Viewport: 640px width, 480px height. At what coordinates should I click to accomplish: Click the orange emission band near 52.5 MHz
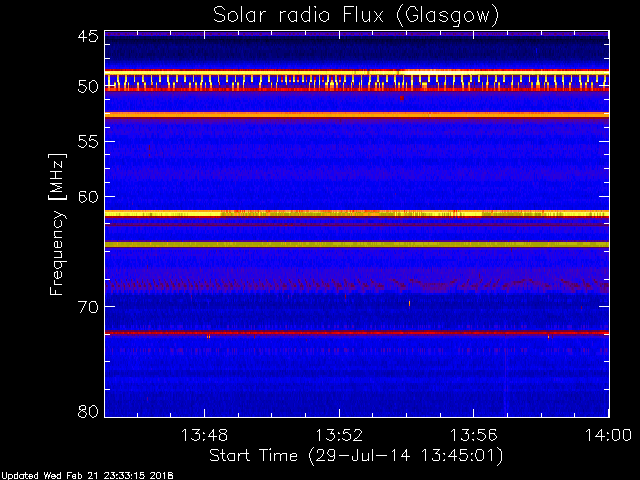click(x=357, y=115)
